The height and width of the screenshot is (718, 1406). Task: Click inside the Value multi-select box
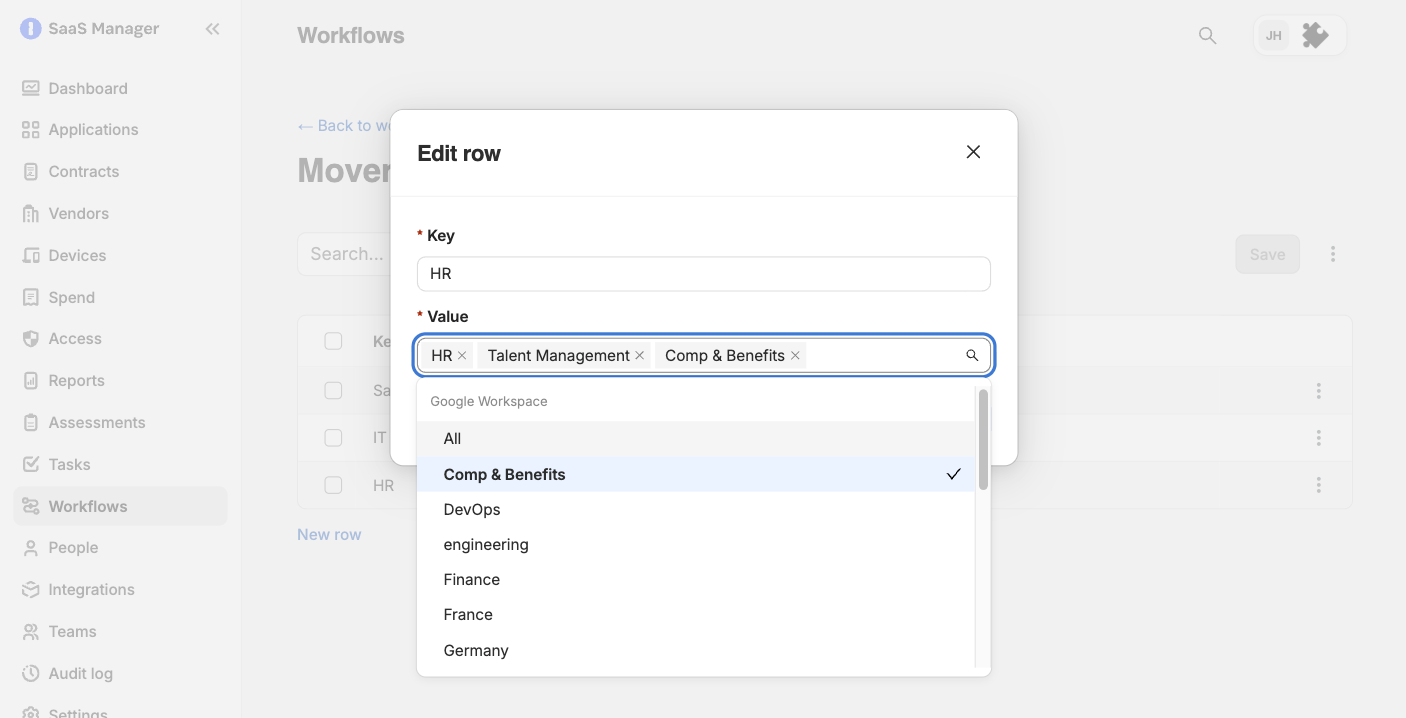pyautogui.click(x=704, y=356)
